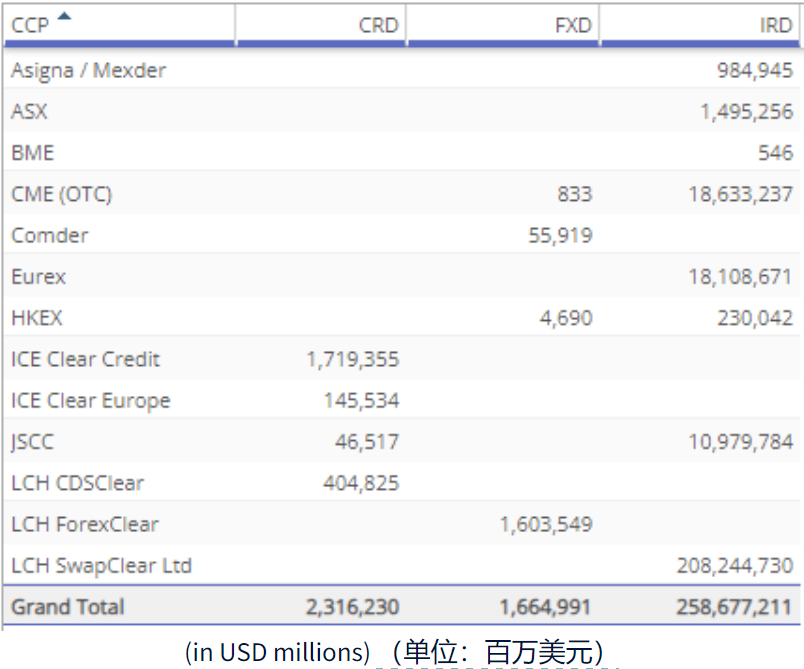The image size is (804, 669).
Task: Click Asigna / Mexder IRD value 984,945
Action: [x=755, y=70]
